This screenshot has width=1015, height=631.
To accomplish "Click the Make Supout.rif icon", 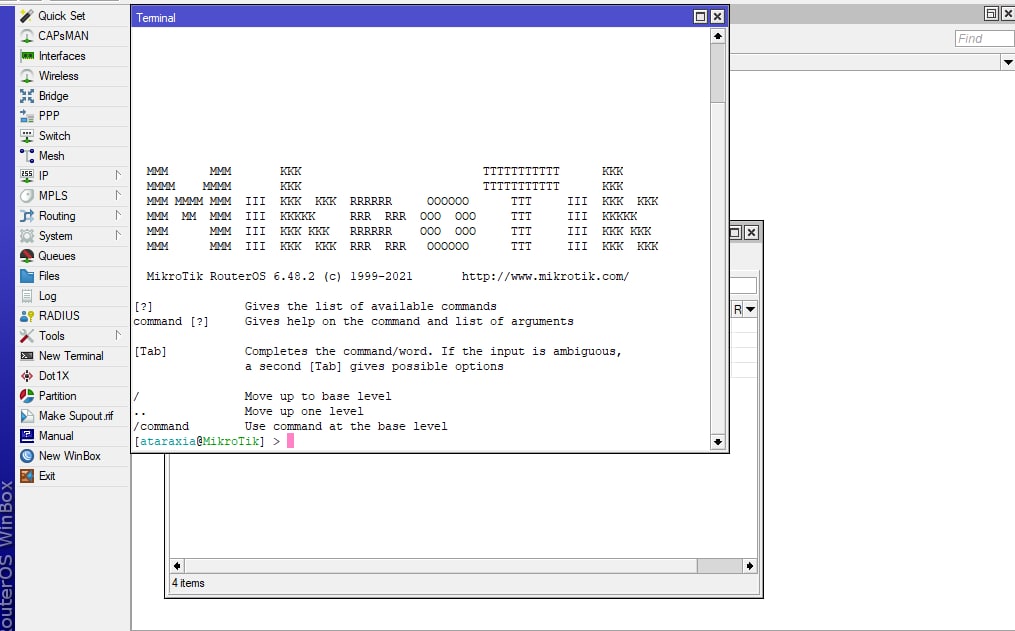I will (x=27, y=415).
